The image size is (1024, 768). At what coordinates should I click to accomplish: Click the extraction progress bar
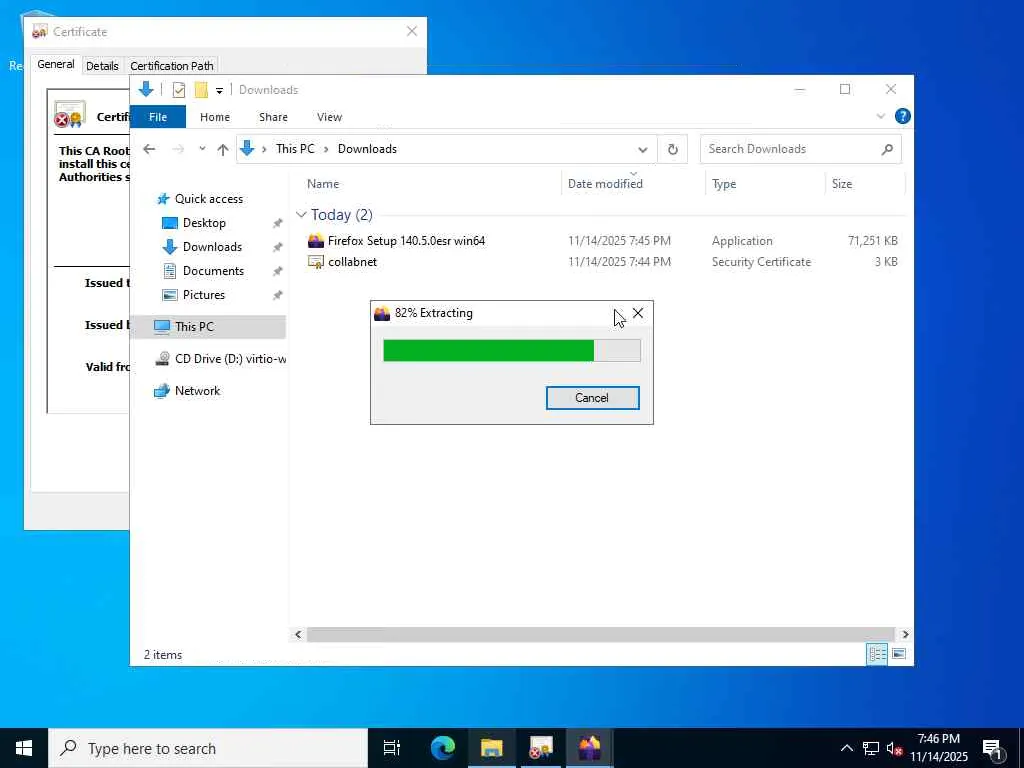click(512, 351)
